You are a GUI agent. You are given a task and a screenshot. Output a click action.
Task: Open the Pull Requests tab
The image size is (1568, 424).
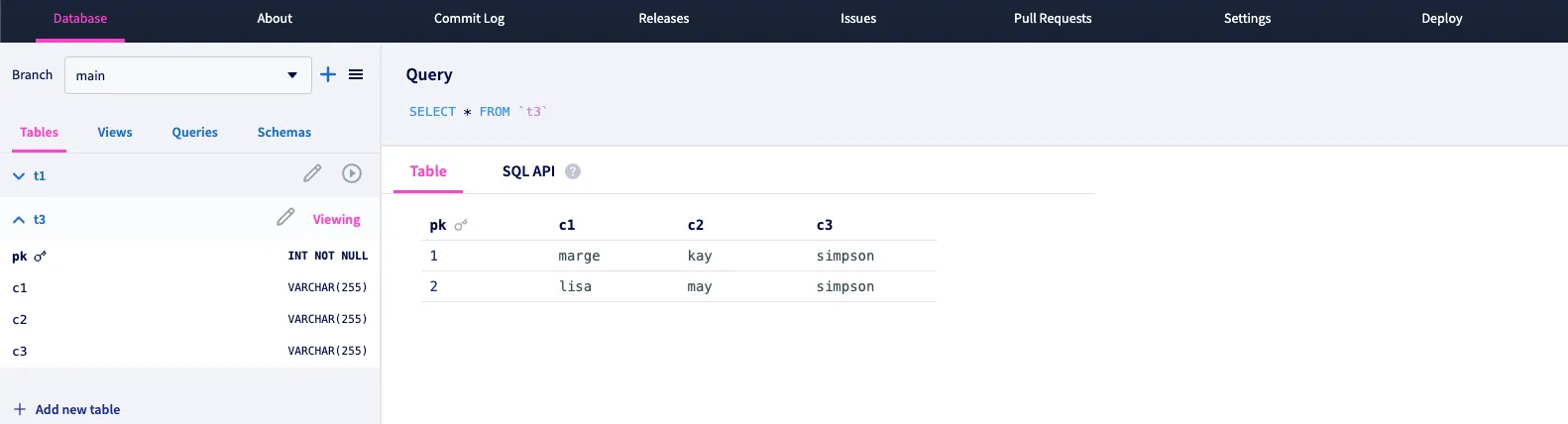[1053, 19]
